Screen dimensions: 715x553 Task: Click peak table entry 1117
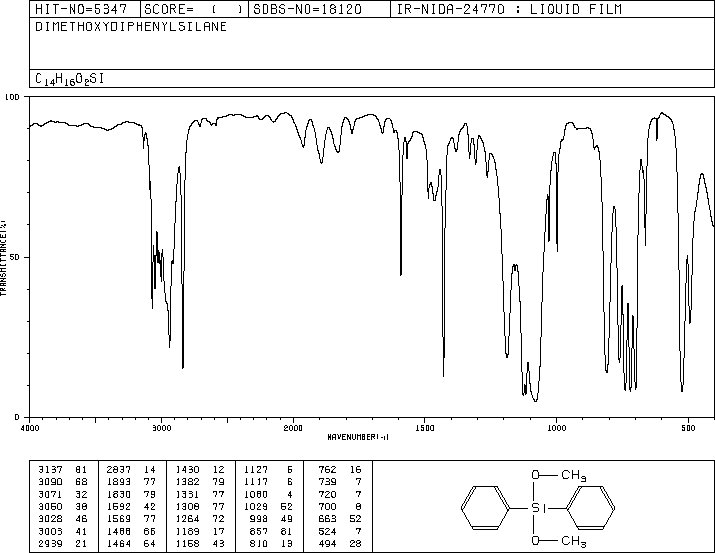click(x=256, y=482)
